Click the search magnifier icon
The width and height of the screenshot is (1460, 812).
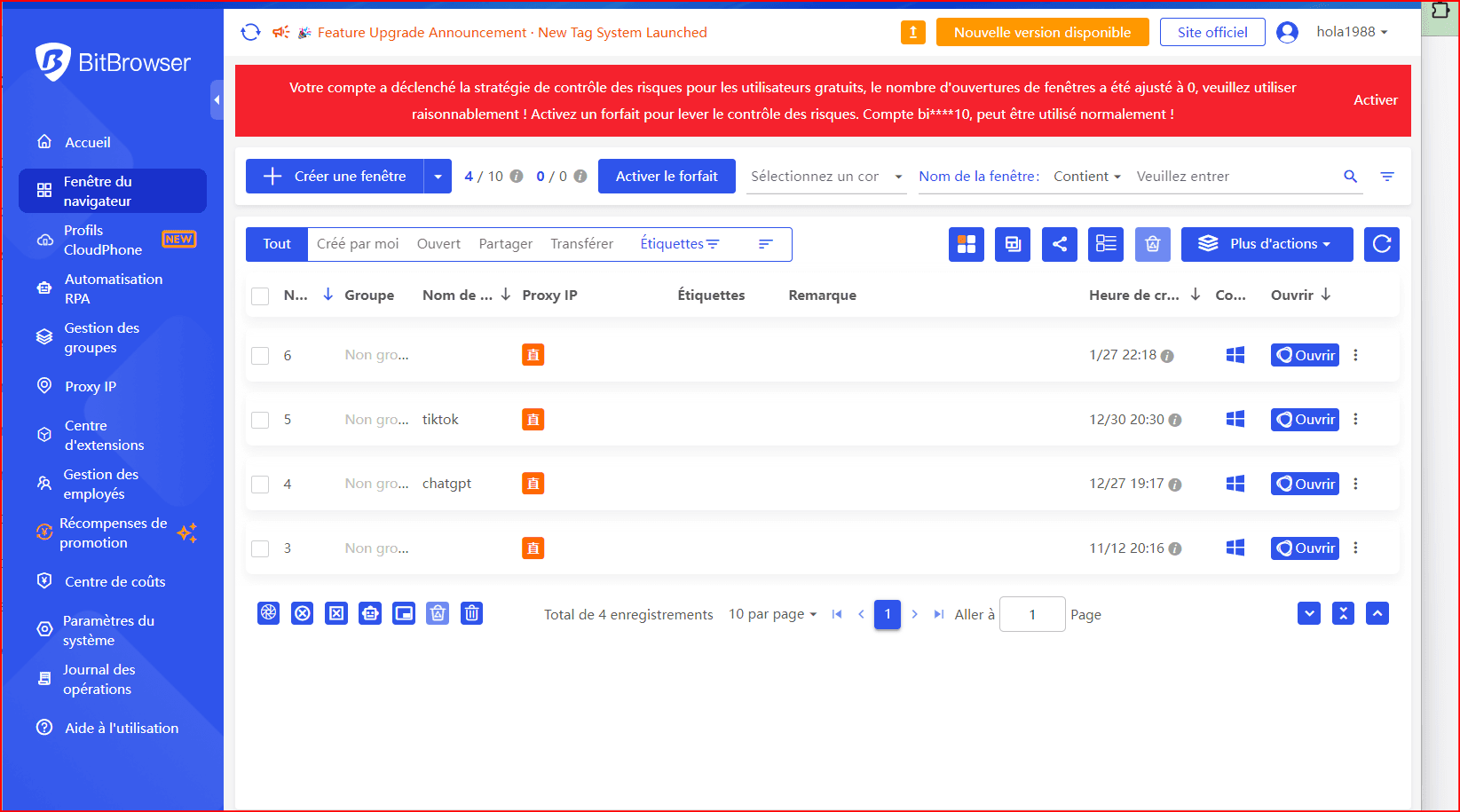[1350, 177]
